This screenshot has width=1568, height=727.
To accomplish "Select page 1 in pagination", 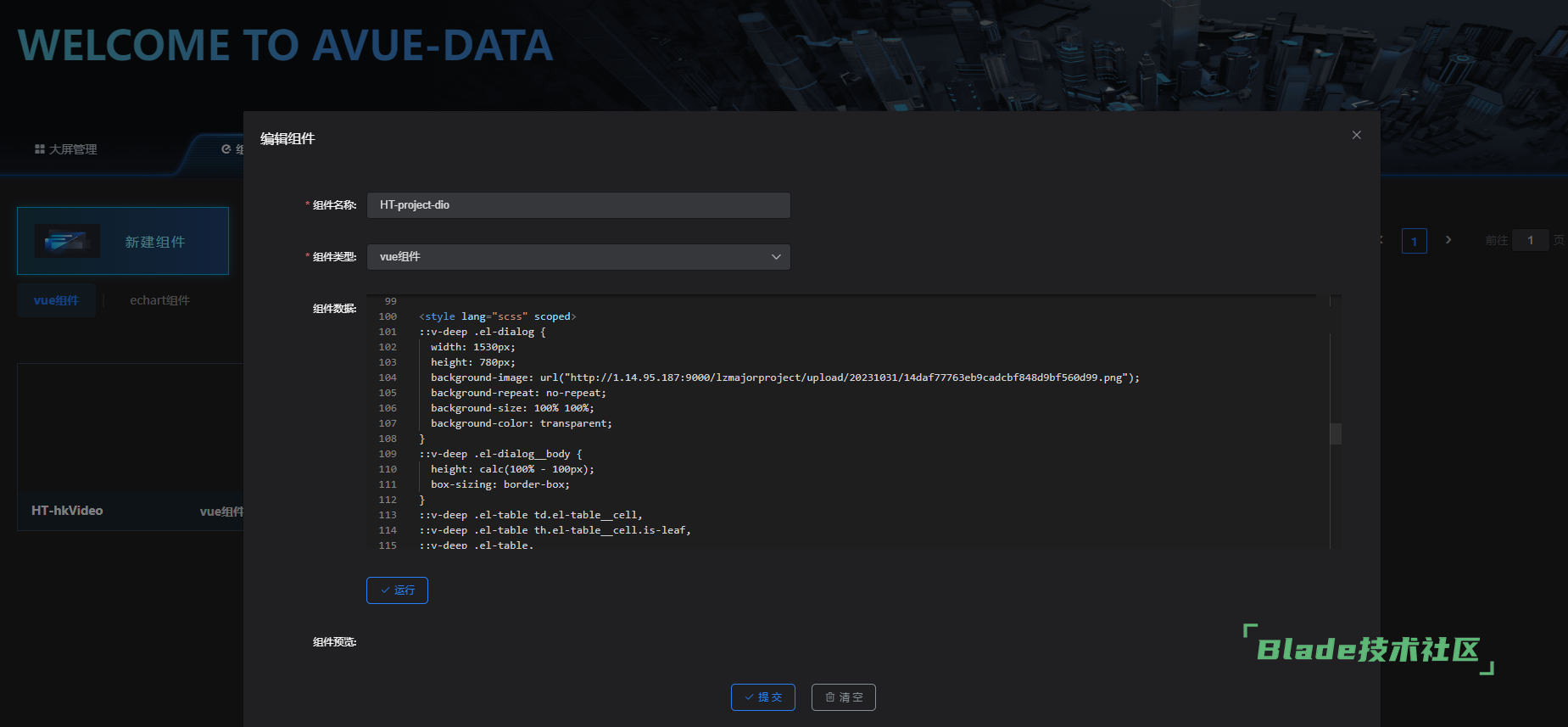I will [1414, 241].
